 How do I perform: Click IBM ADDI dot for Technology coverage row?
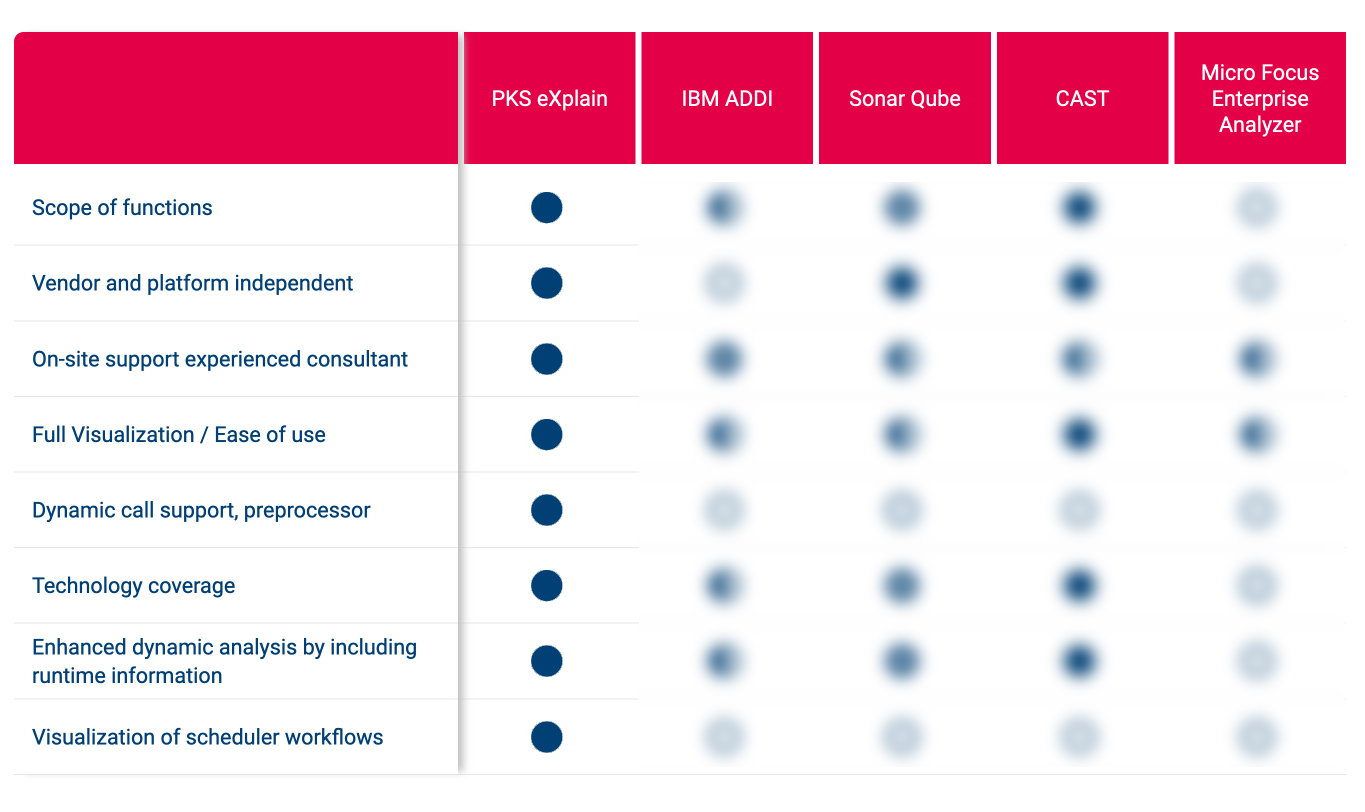(x=724, y=585)
